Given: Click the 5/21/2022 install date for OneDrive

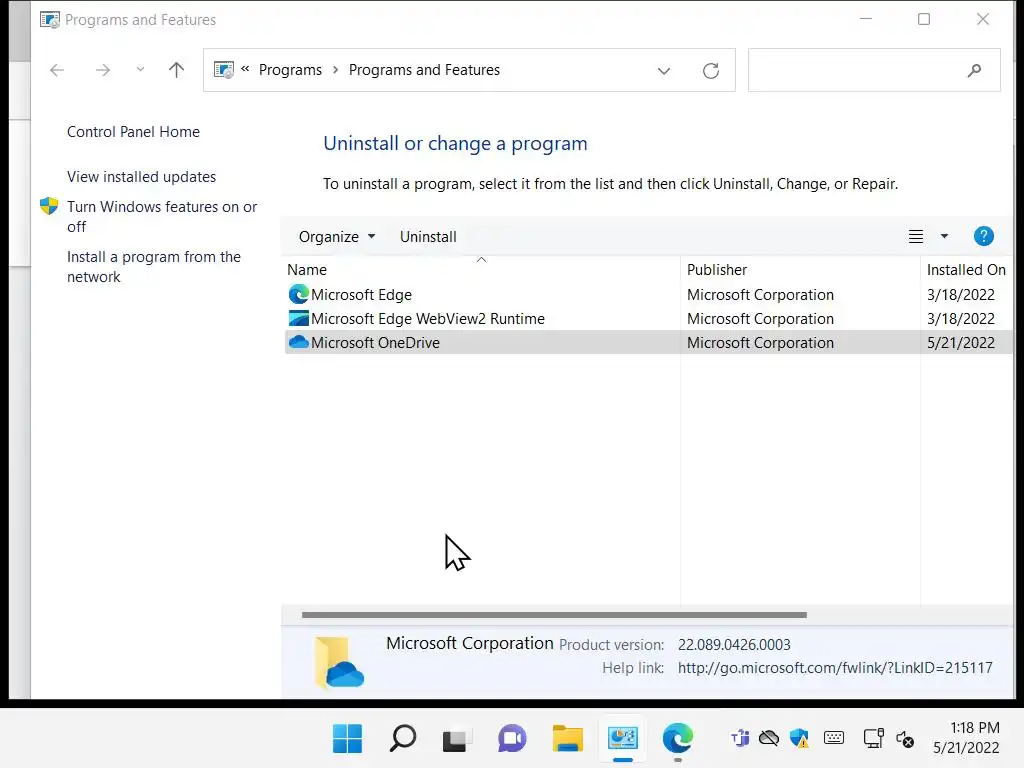Looking at the screenshot, I should click(x=961, y=343).
